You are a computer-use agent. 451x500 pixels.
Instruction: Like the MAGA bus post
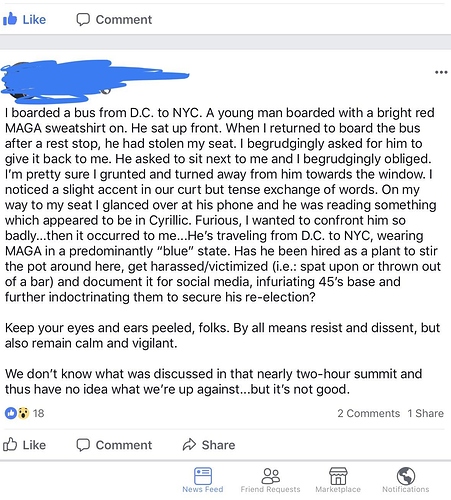tap(24, 445)
